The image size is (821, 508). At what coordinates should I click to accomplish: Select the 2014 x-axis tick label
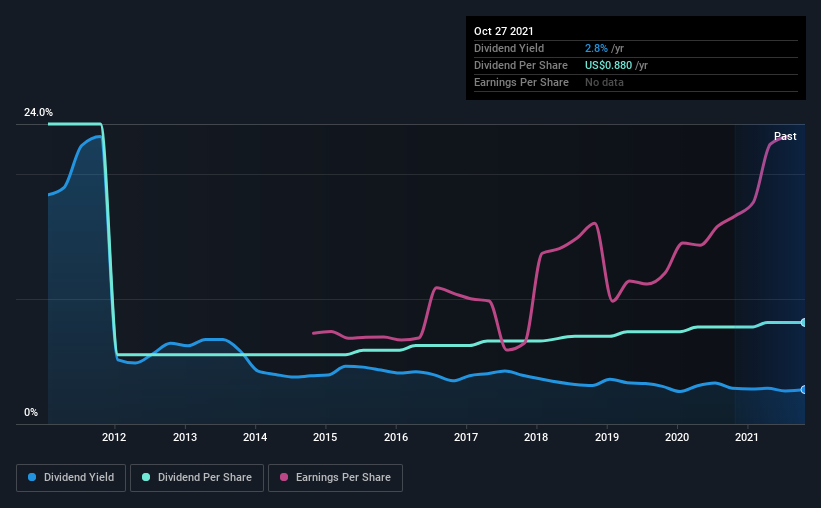point(255,437)
